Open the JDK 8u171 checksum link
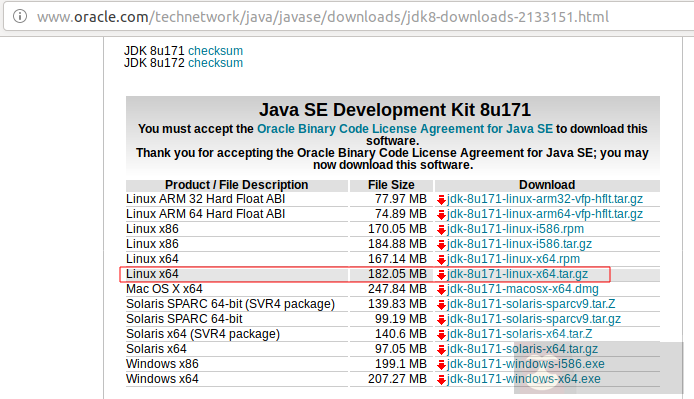Viewport: 694px width, 399px height. tap(216, 50)
